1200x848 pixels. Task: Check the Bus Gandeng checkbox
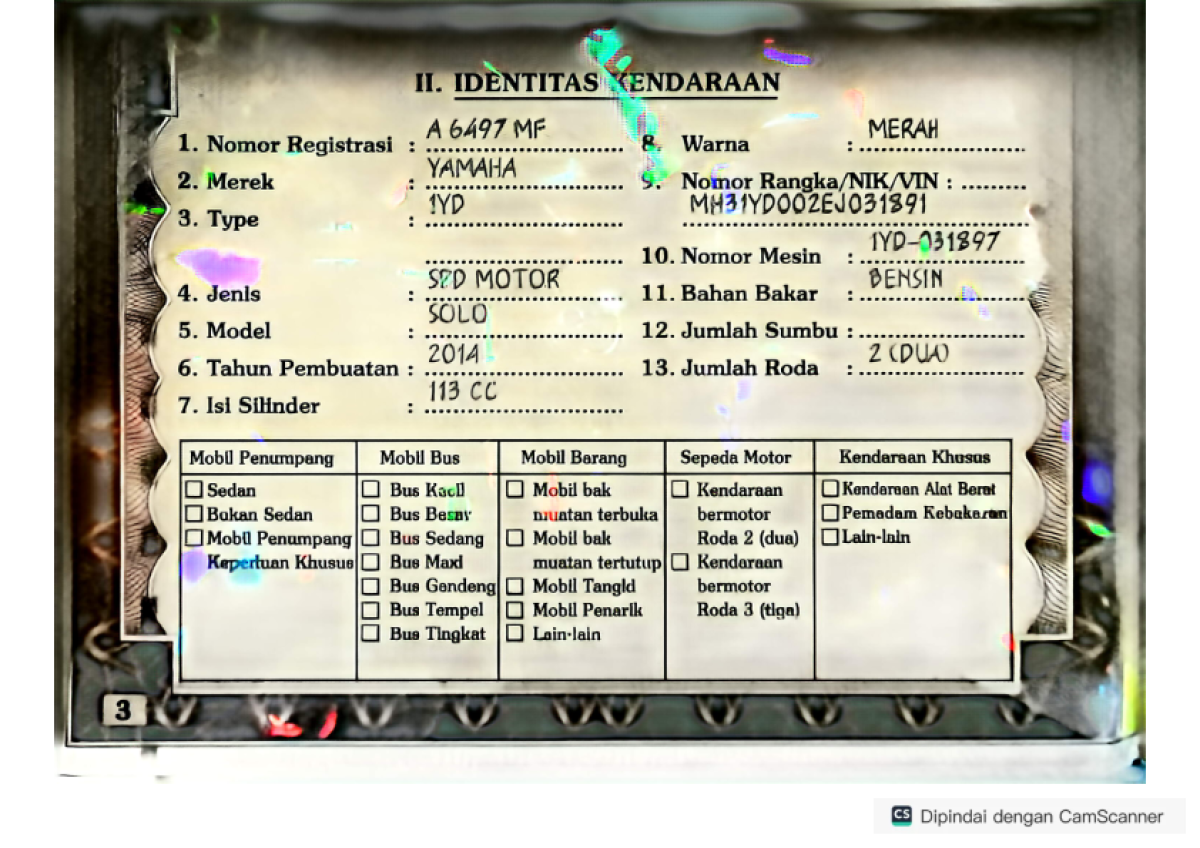tap(371, 586)
